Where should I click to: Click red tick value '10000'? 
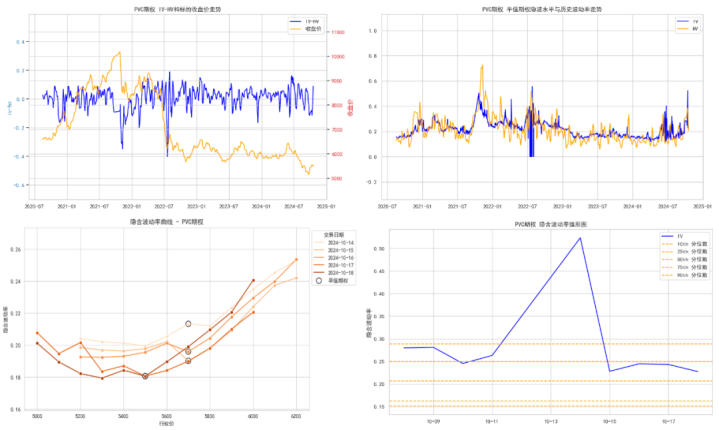(x=338, y=57)
